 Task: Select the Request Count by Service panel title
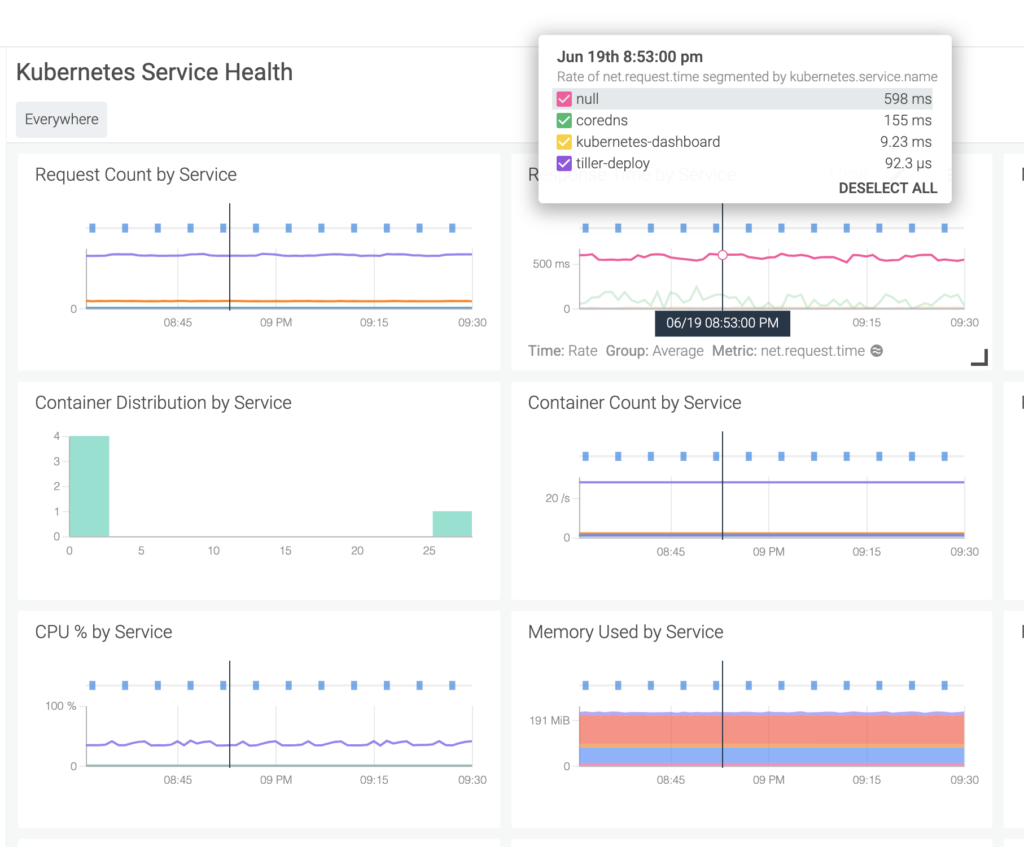(x=136, y=175)
